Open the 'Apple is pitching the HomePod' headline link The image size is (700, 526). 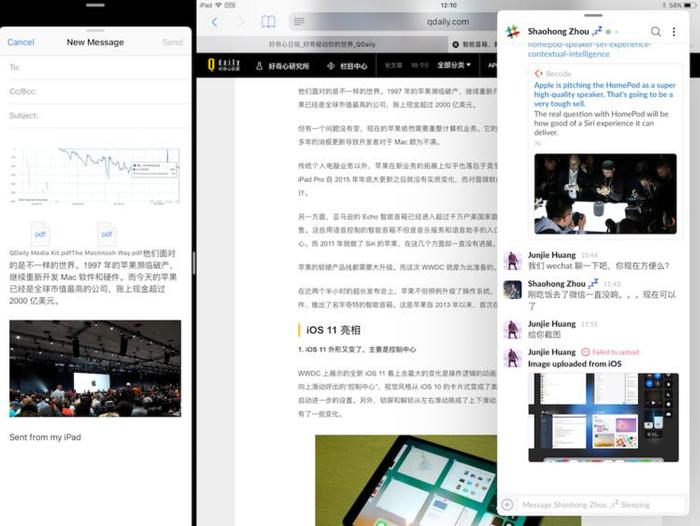click(x=604, y=94)
